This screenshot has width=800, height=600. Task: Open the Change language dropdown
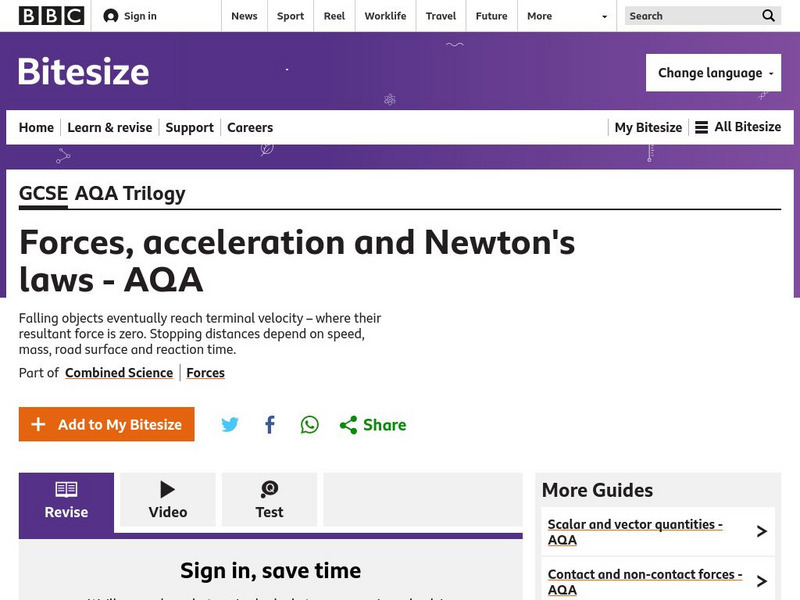coord(713,73)
